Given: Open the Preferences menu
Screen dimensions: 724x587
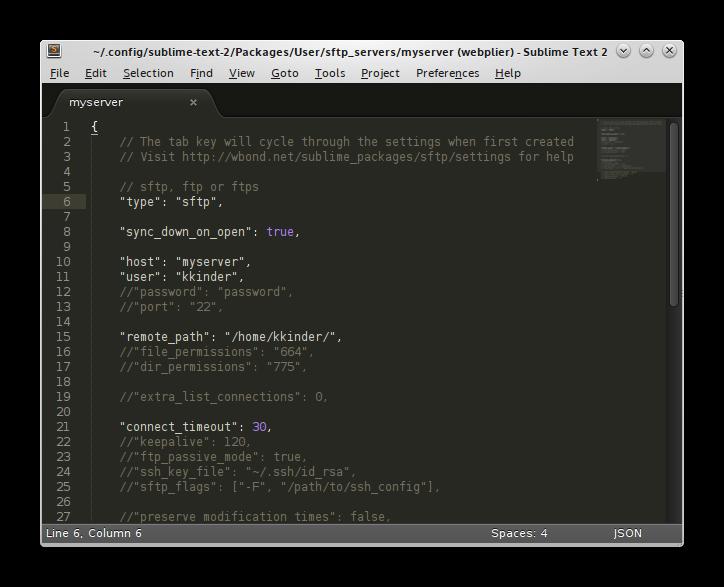Looking at the screenshot, I should [x=447, y=73].
